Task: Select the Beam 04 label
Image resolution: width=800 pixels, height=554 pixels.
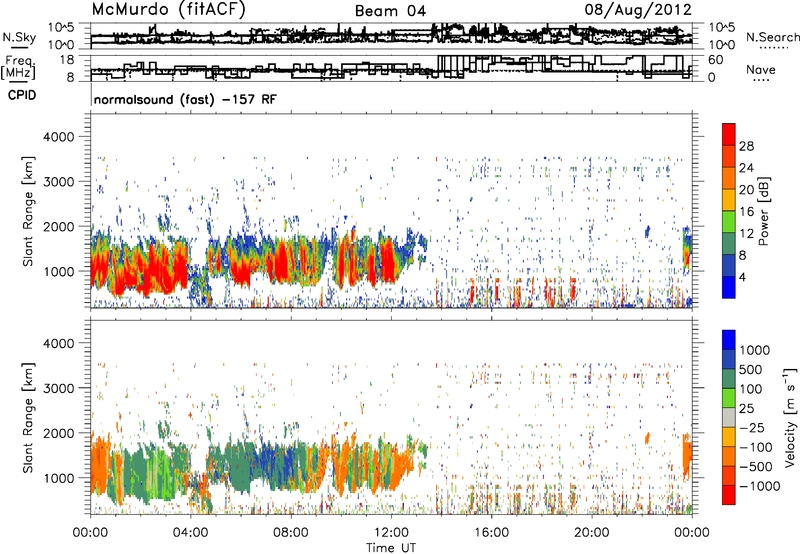Action: [390, 11]
